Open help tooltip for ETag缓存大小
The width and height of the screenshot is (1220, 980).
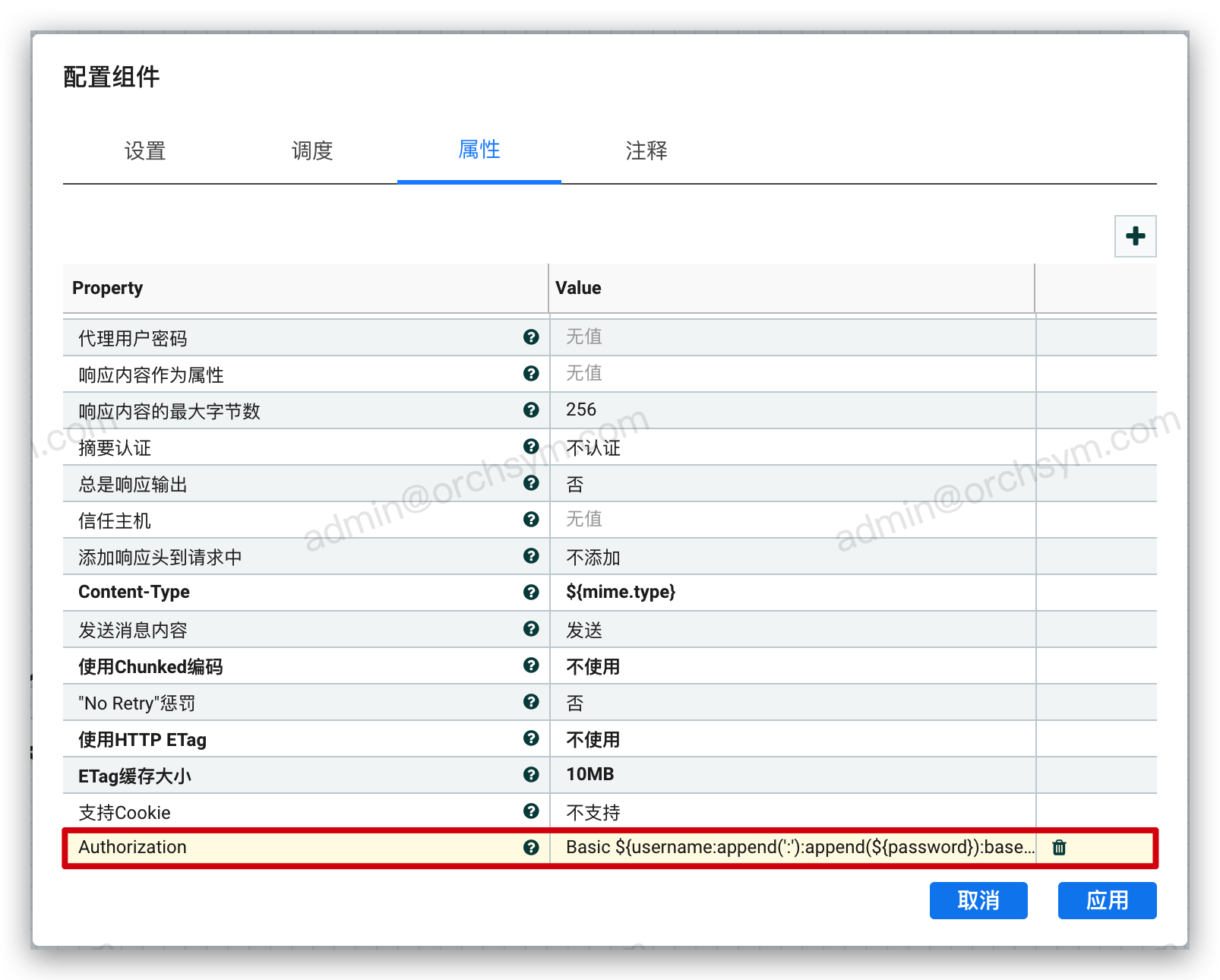[x=531, y=774]
